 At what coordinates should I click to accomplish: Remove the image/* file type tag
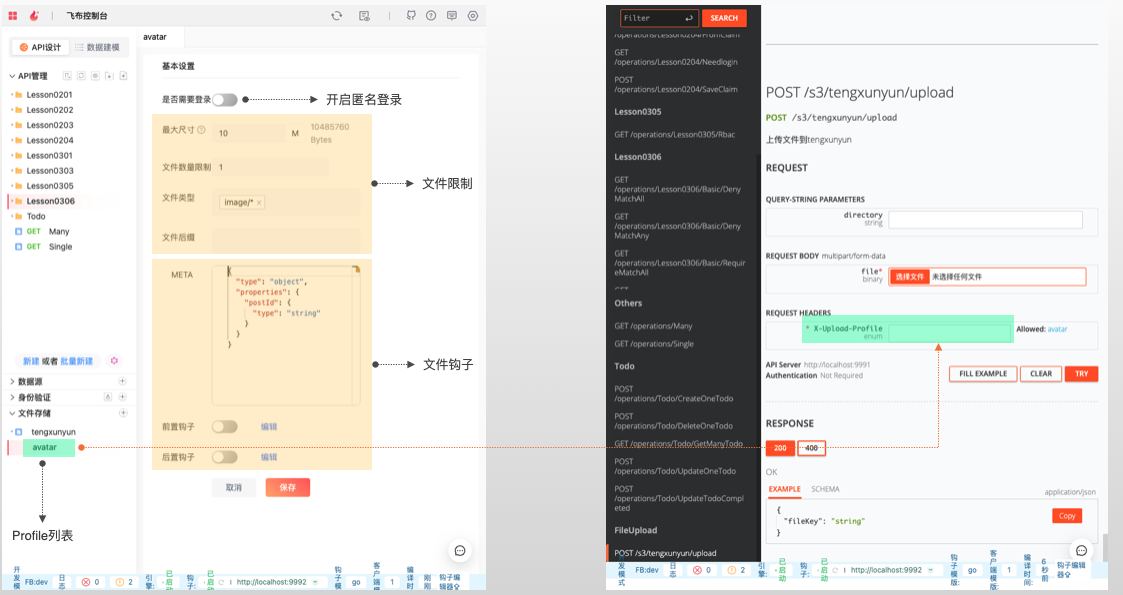coord(259,203)
